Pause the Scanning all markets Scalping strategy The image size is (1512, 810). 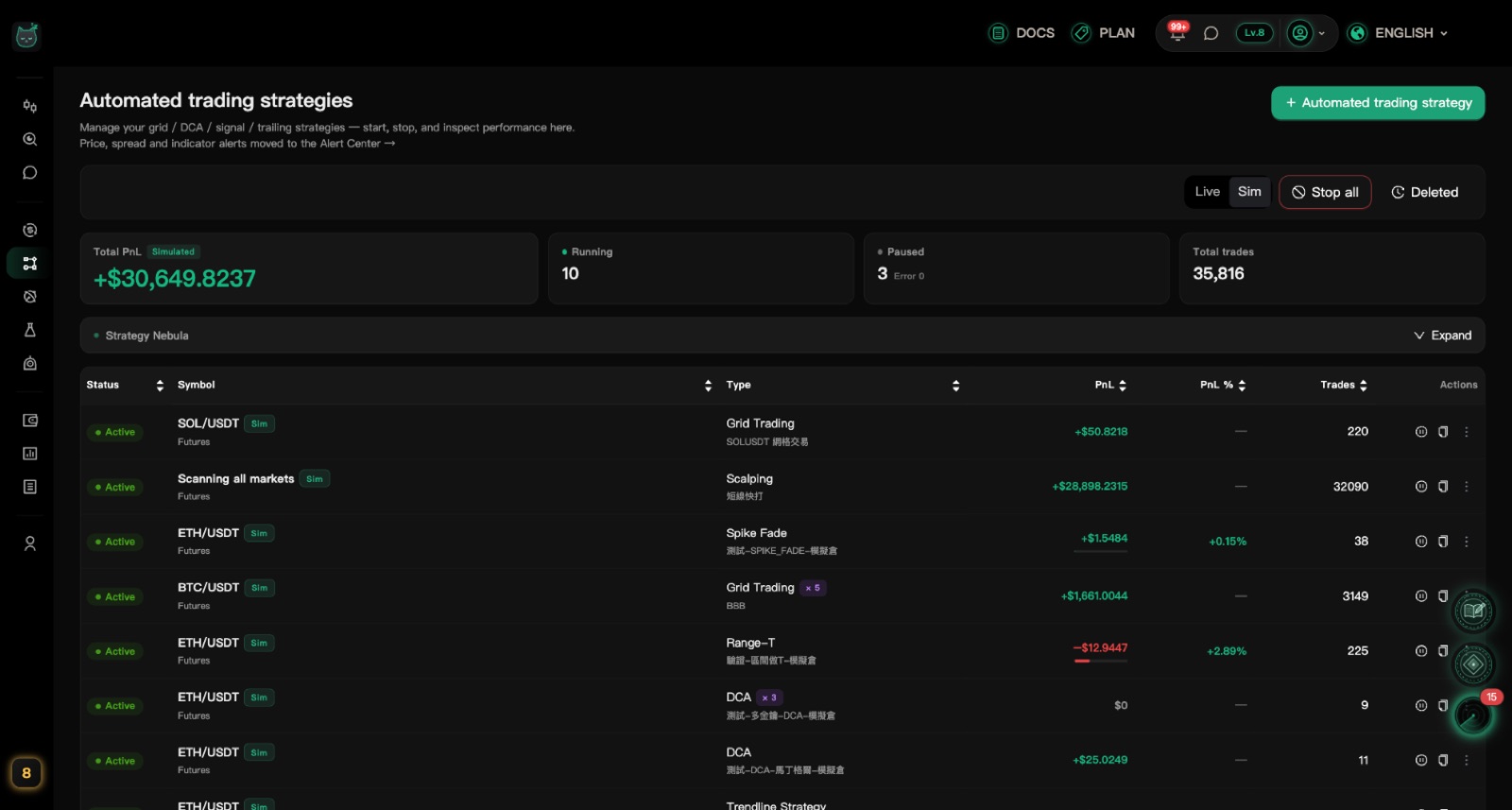click(x=1420, y=487)
